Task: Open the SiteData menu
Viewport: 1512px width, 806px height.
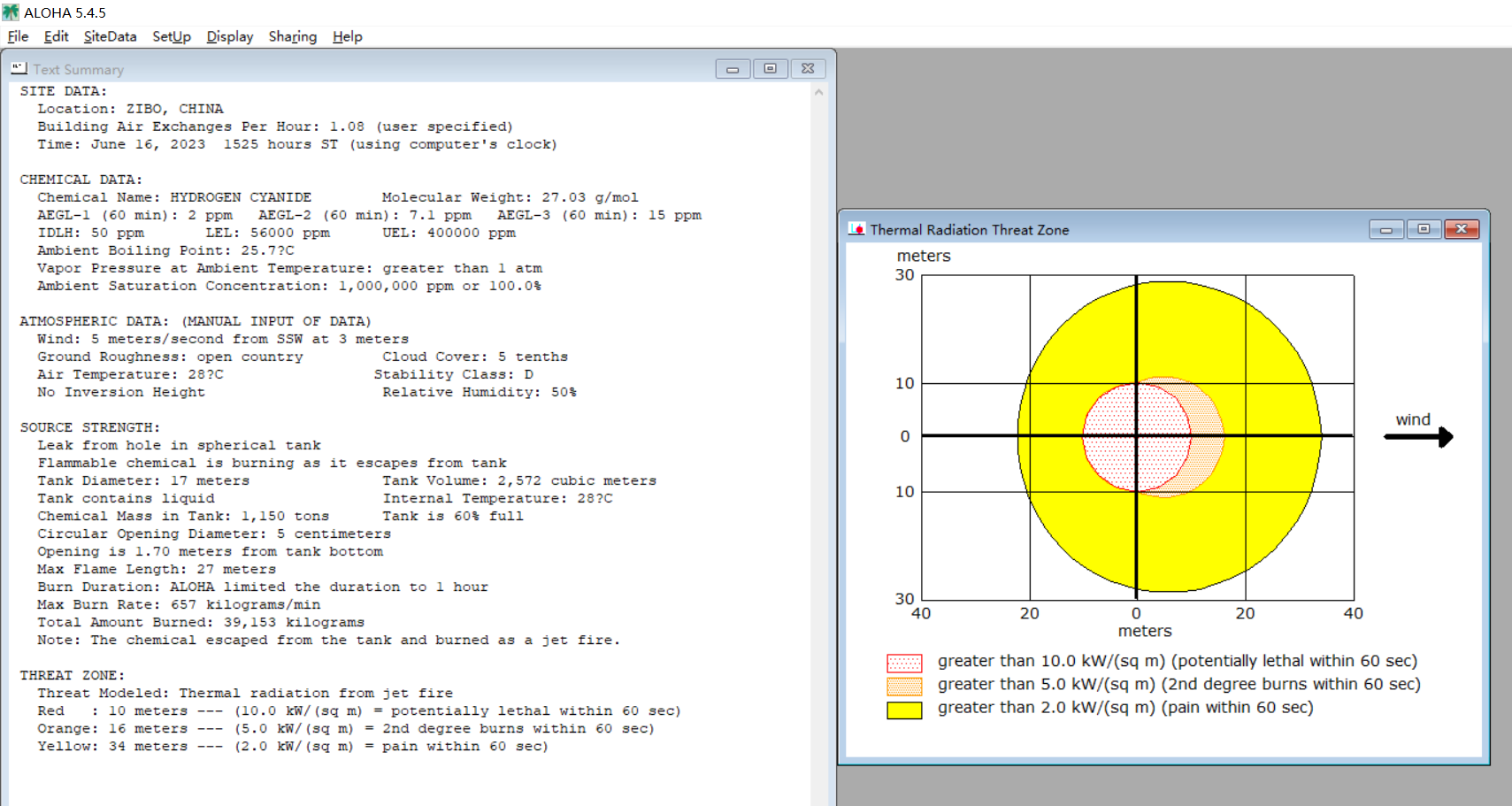Action: 110,36
